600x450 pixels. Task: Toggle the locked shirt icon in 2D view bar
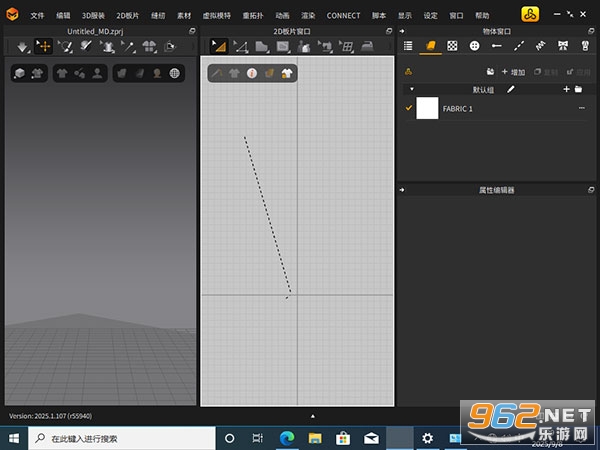(287, 73)
